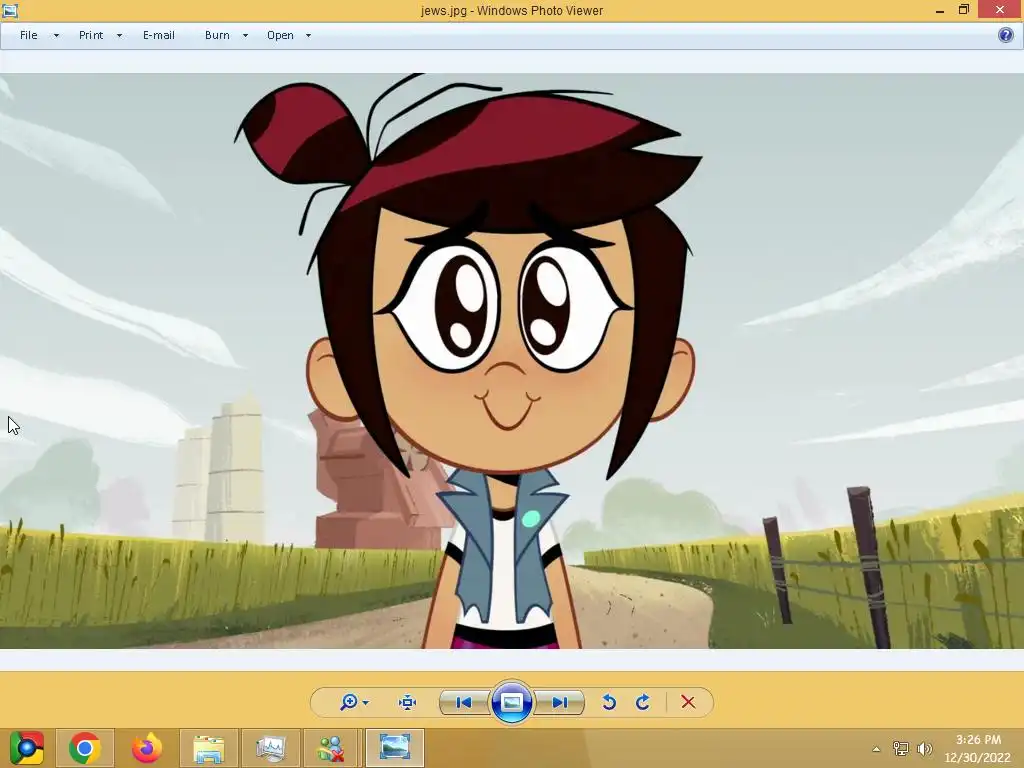This screenshot has width=1024, height=768.
Task: Select the Photo Viewer taskbar button
Action: (394, 748)
